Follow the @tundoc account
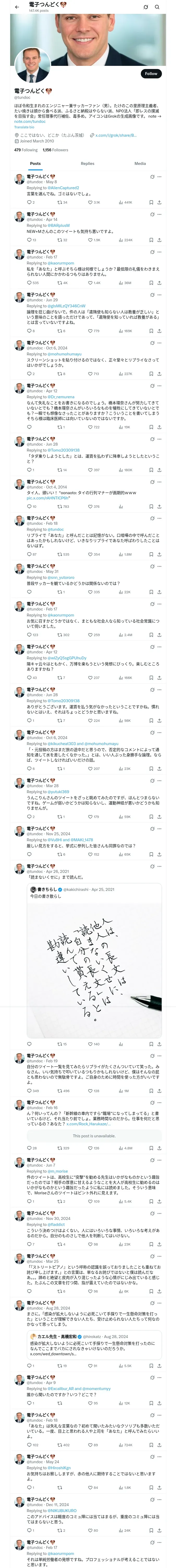Viewport: 176px width, 1568px height. [150, 74]
